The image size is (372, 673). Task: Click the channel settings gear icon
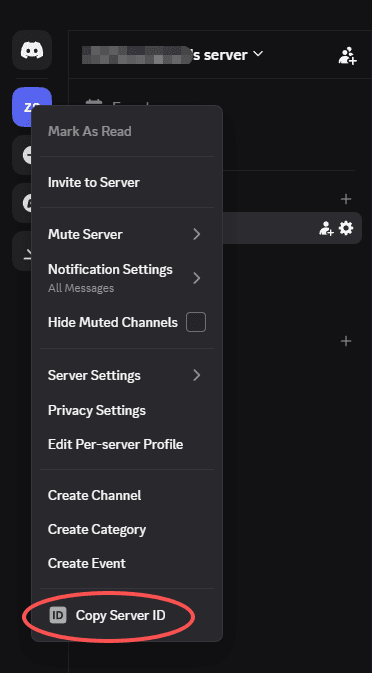pyautogui.click(x=346, y=228)
